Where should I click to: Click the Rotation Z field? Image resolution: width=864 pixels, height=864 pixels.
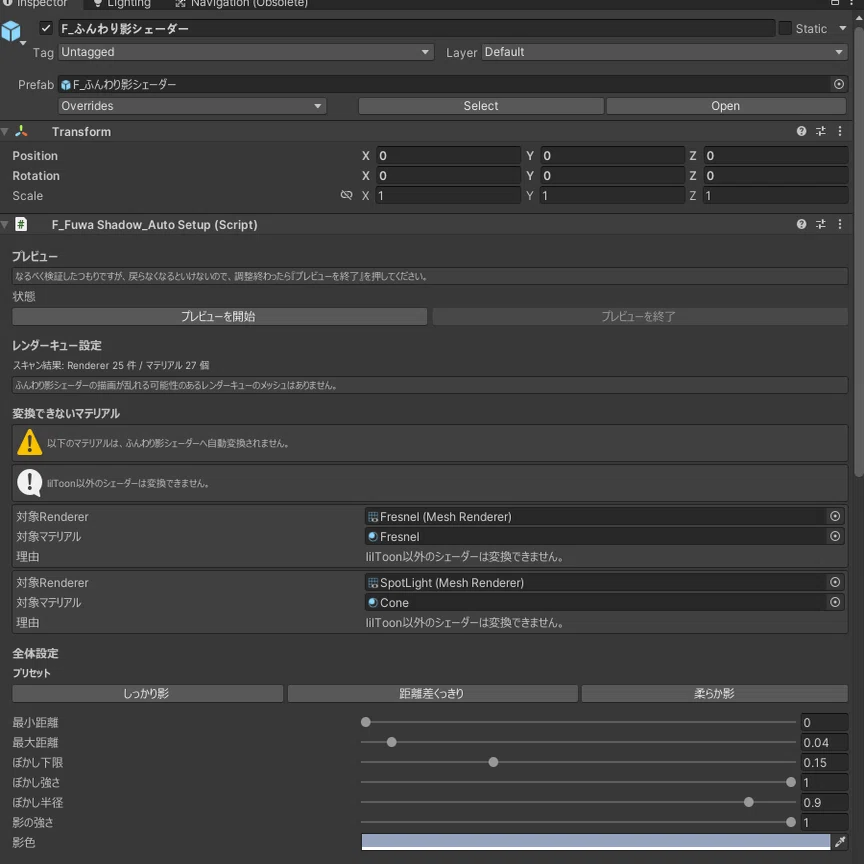point(776,176)
